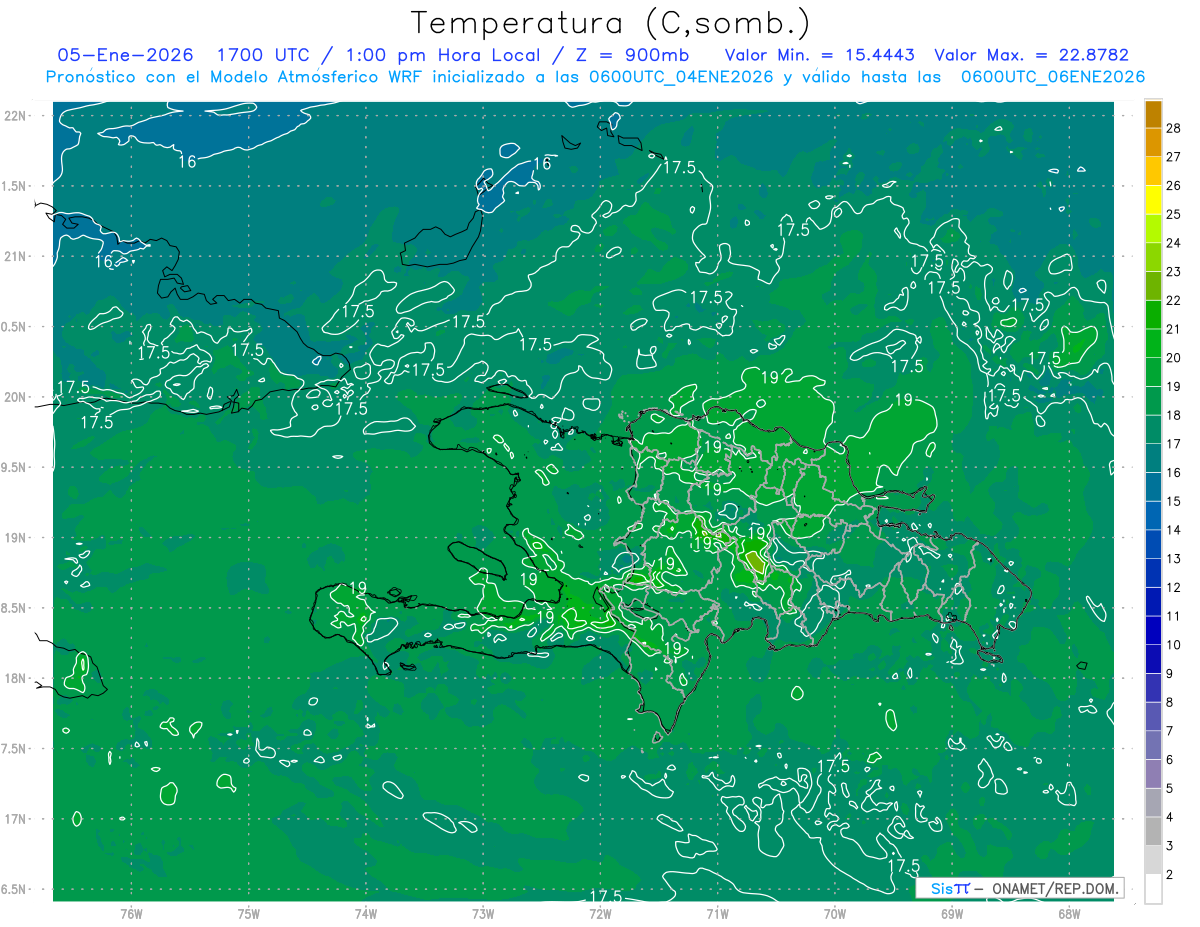Pick the gray swatch between 3 and 4
Image resolution: width=1200 pixels, height=927 pixels.
click(1153, 832)
